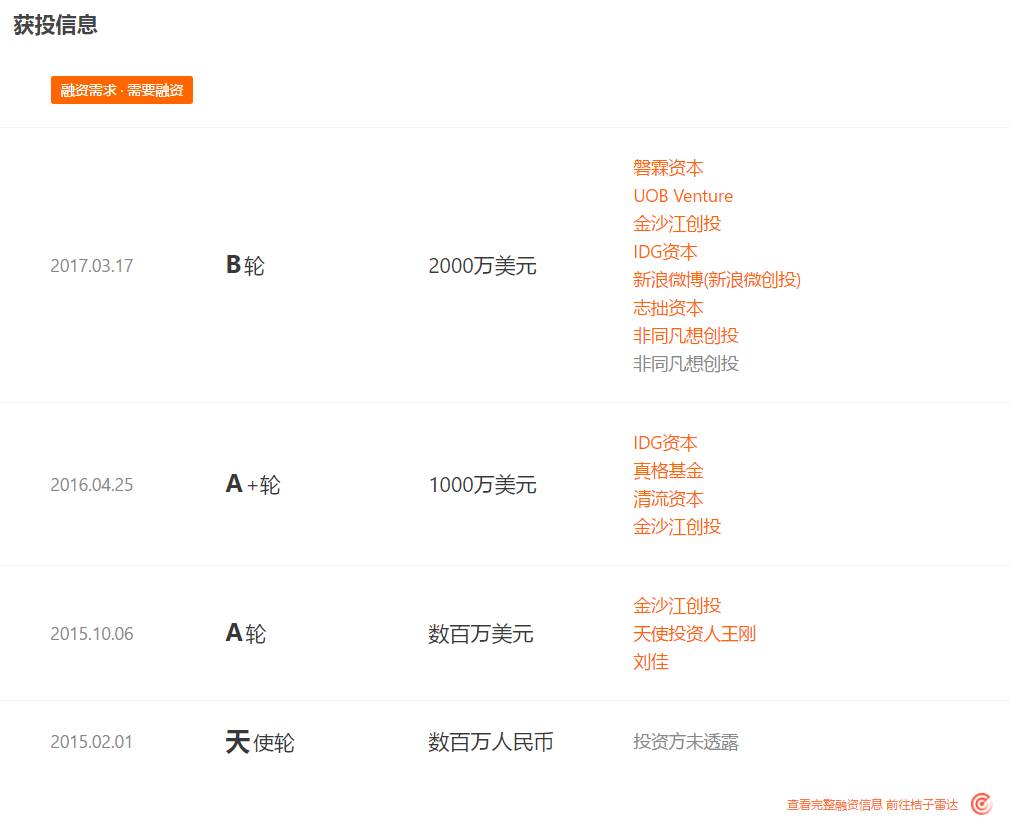Select the 天使轮 round label
This screenshot has height=828, width=1010.
tap(260, 742)
